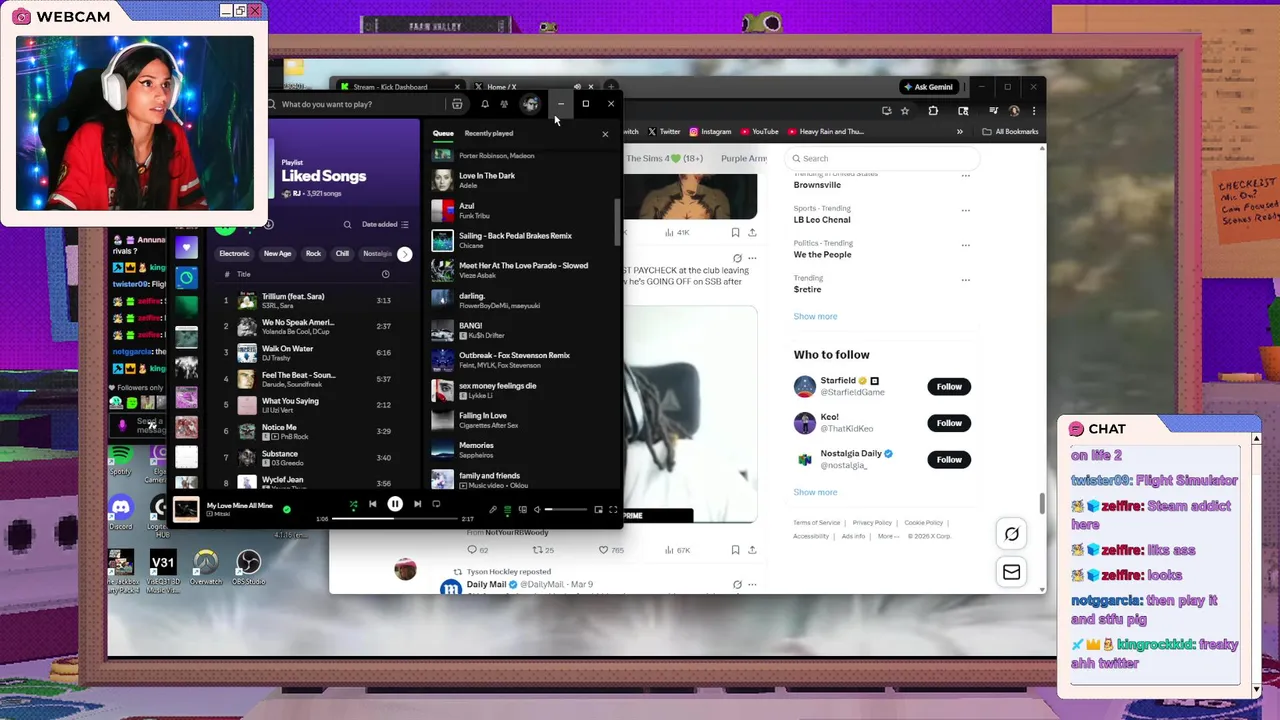Screen dimensions: 1280x720
Task: Toggle the Spotify Queue button
Action: pos(507,510)
